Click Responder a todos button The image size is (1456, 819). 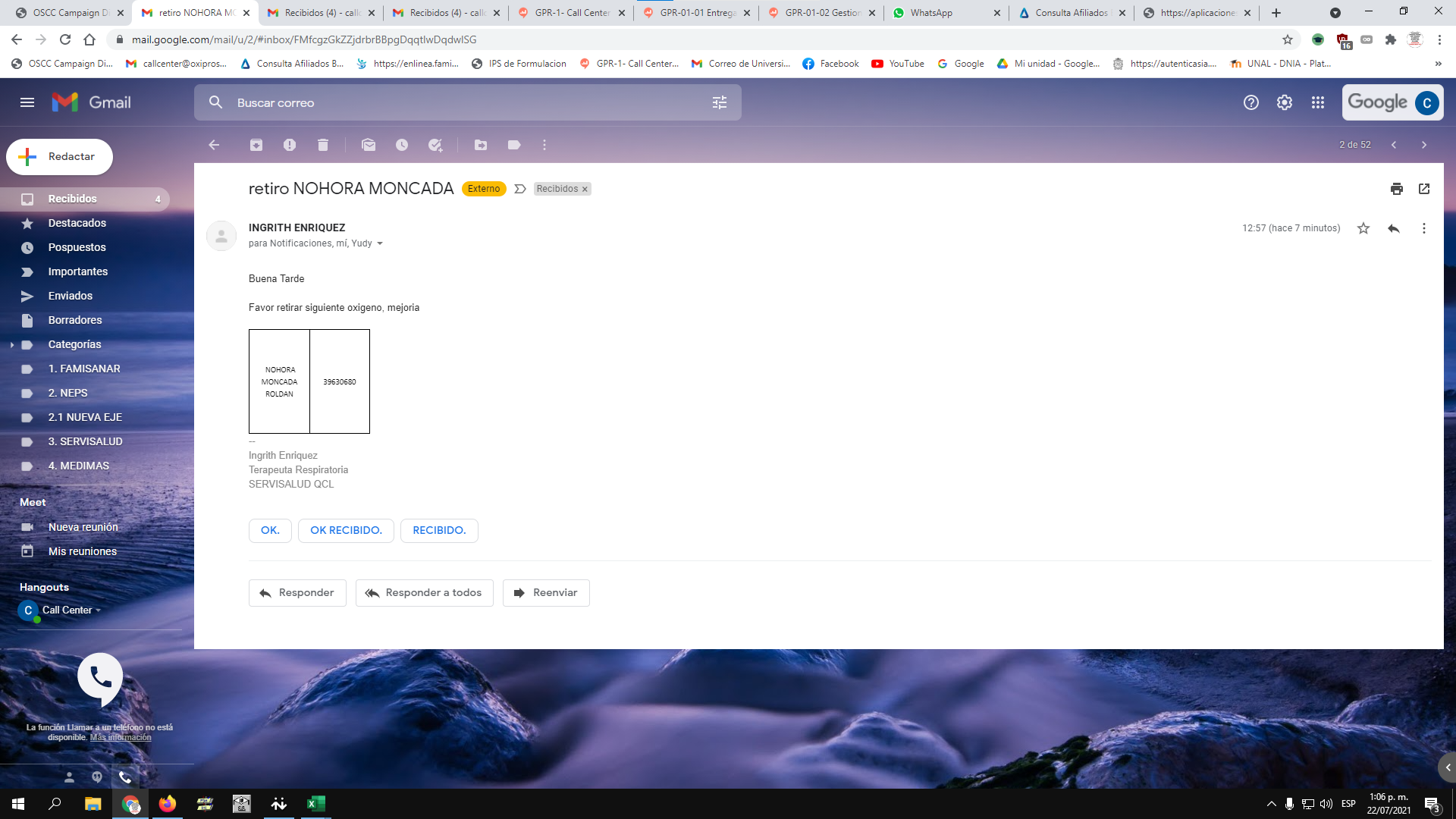click(424, 593)
